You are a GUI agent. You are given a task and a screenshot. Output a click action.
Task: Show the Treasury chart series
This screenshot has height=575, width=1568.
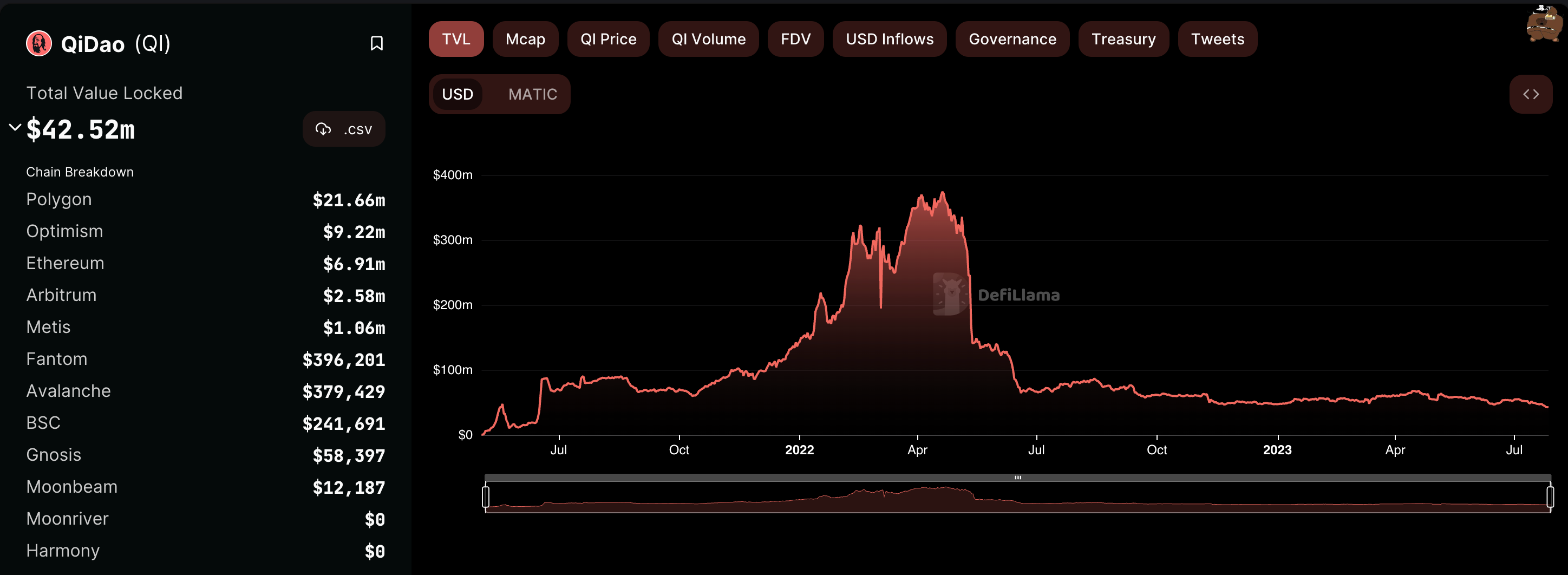tap(1123, 39)
